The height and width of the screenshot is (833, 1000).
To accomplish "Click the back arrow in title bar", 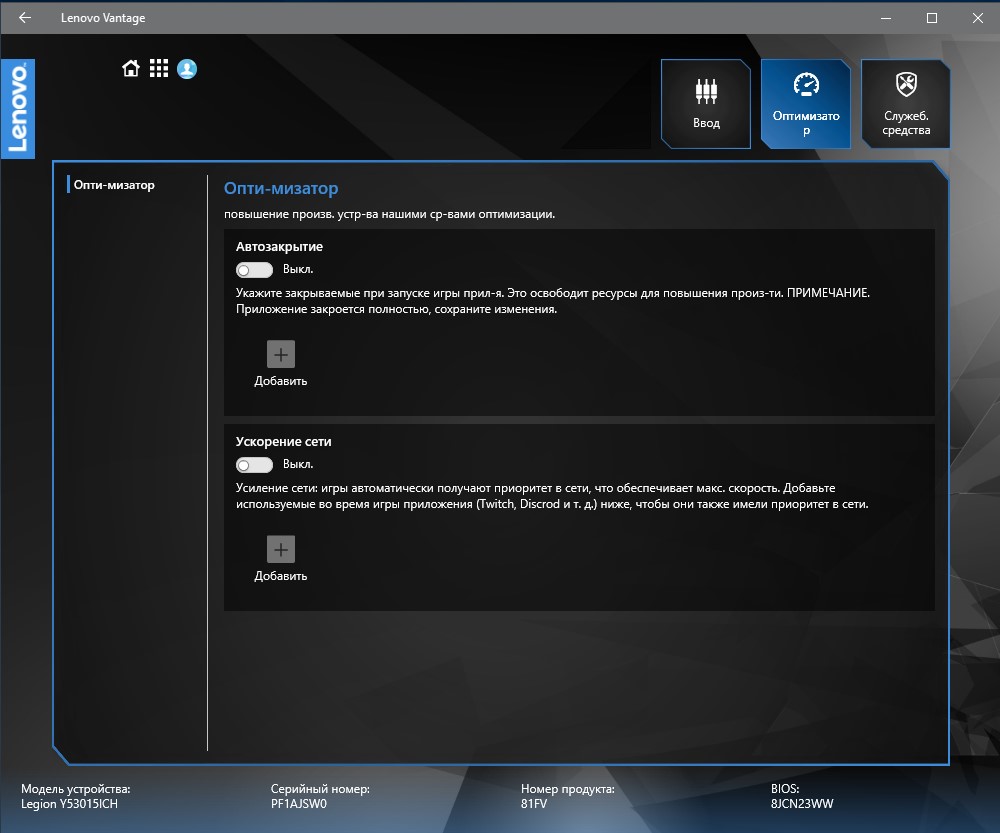I will (25, 17).
